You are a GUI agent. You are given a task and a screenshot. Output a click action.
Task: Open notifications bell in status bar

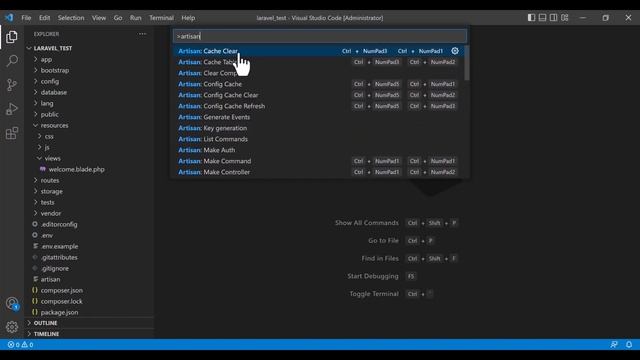(629, 345)
